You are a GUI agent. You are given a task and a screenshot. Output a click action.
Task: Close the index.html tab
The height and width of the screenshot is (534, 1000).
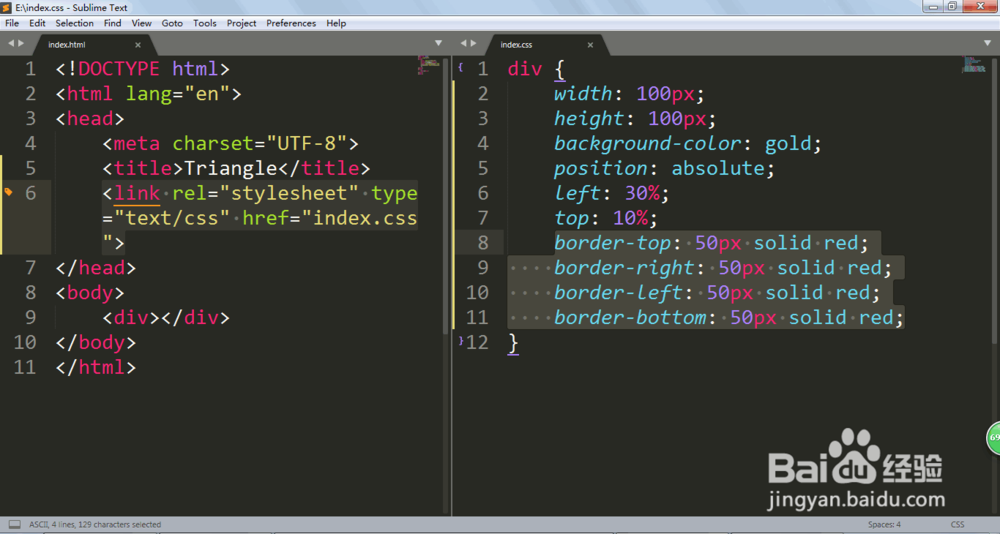pyautogui.click(x=138, y=45)
